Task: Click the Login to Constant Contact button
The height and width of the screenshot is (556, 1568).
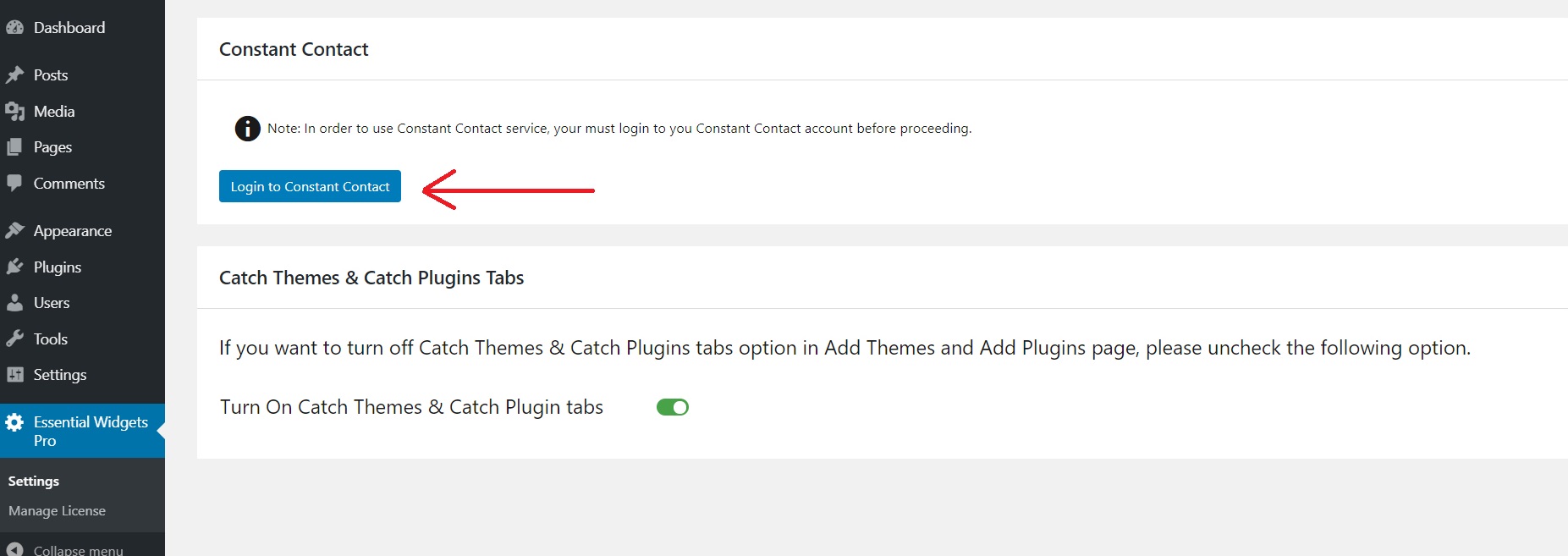Action: [310, 186]
